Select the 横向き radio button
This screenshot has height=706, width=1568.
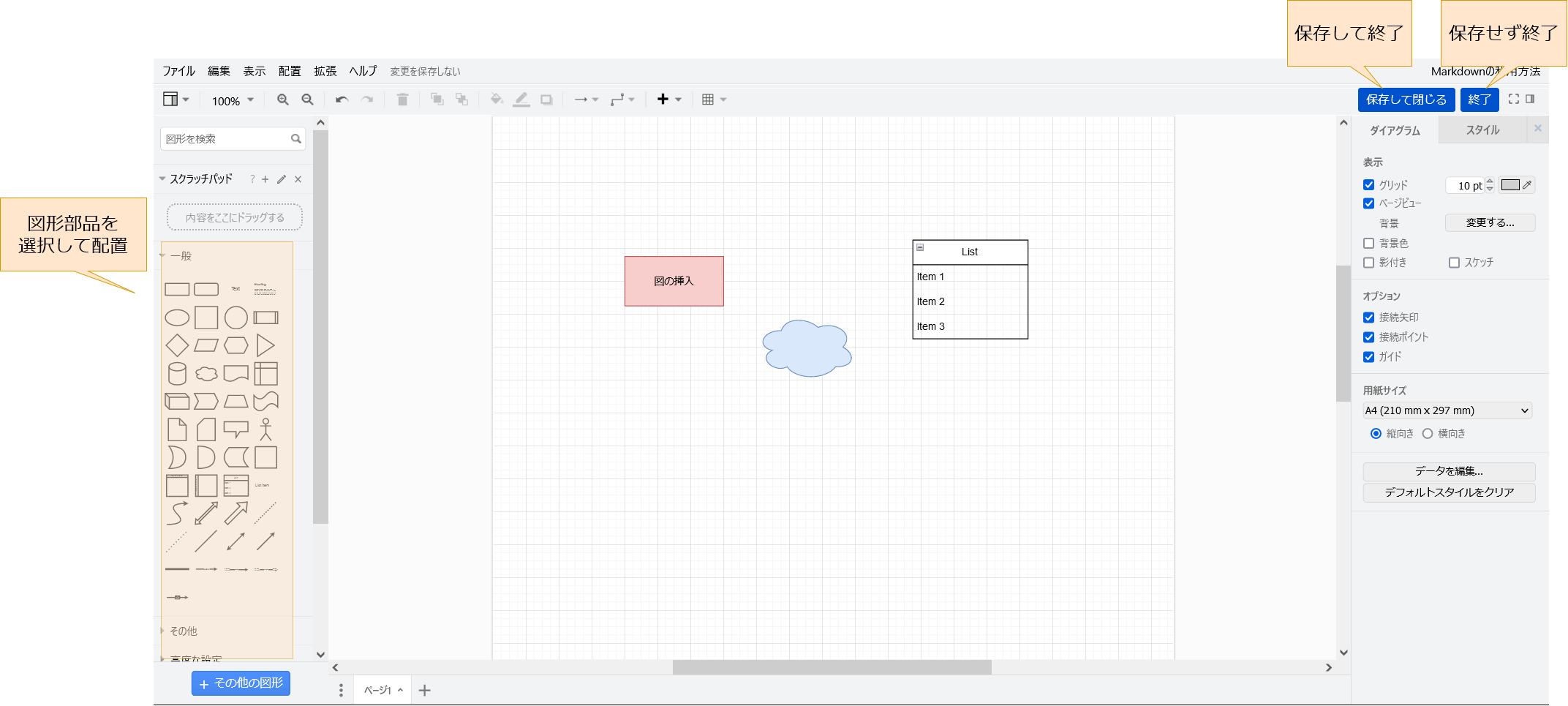pyautogui.click(x=1428, y=434)
